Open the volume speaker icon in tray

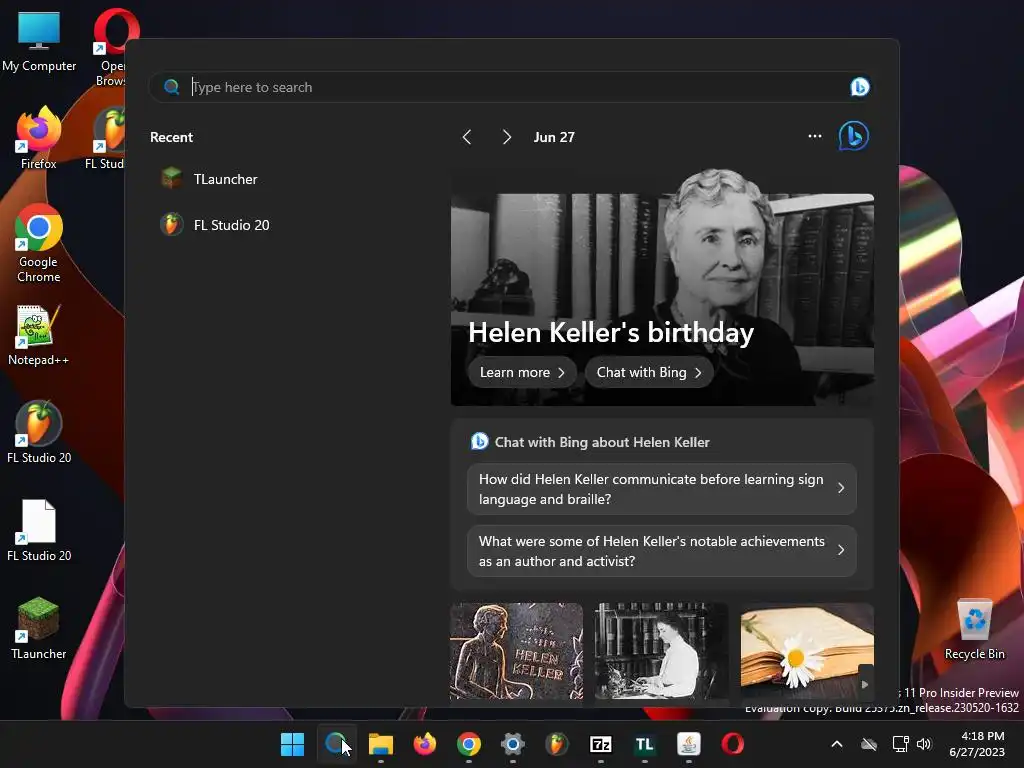923,744
